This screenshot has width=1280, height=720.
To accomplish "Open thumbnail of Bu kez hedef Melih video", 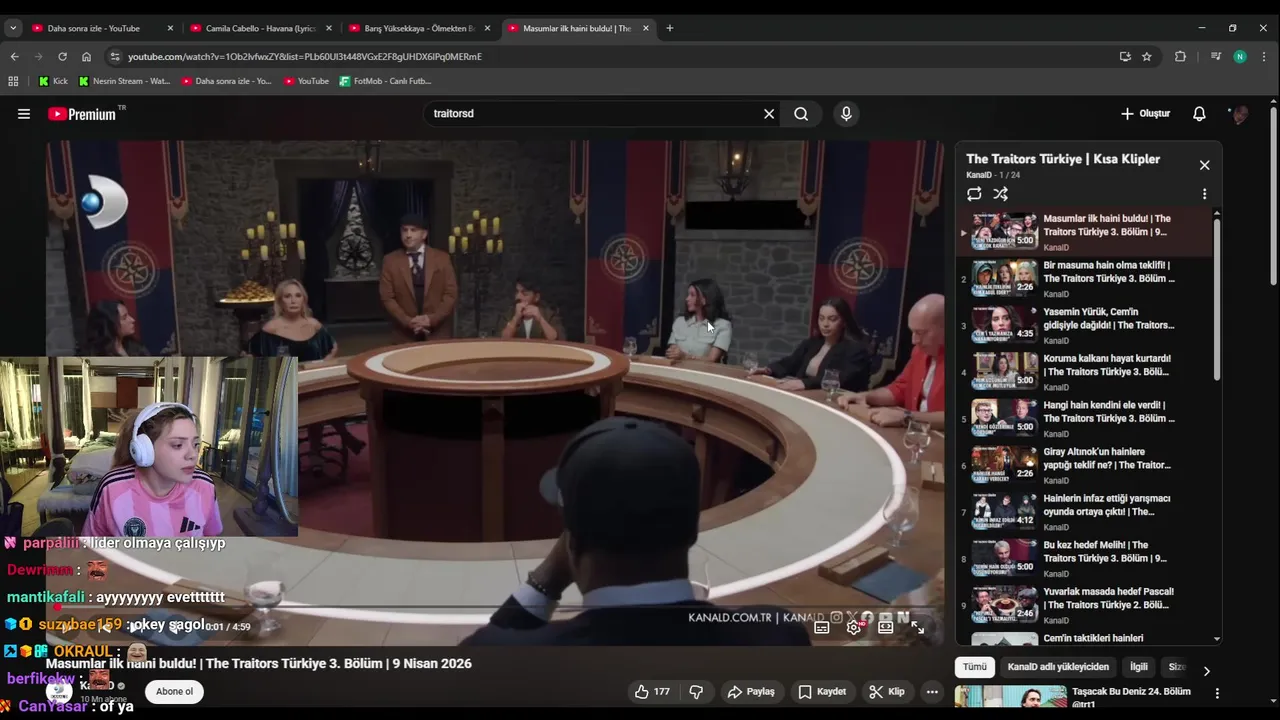I will [x=1004, y=558].
